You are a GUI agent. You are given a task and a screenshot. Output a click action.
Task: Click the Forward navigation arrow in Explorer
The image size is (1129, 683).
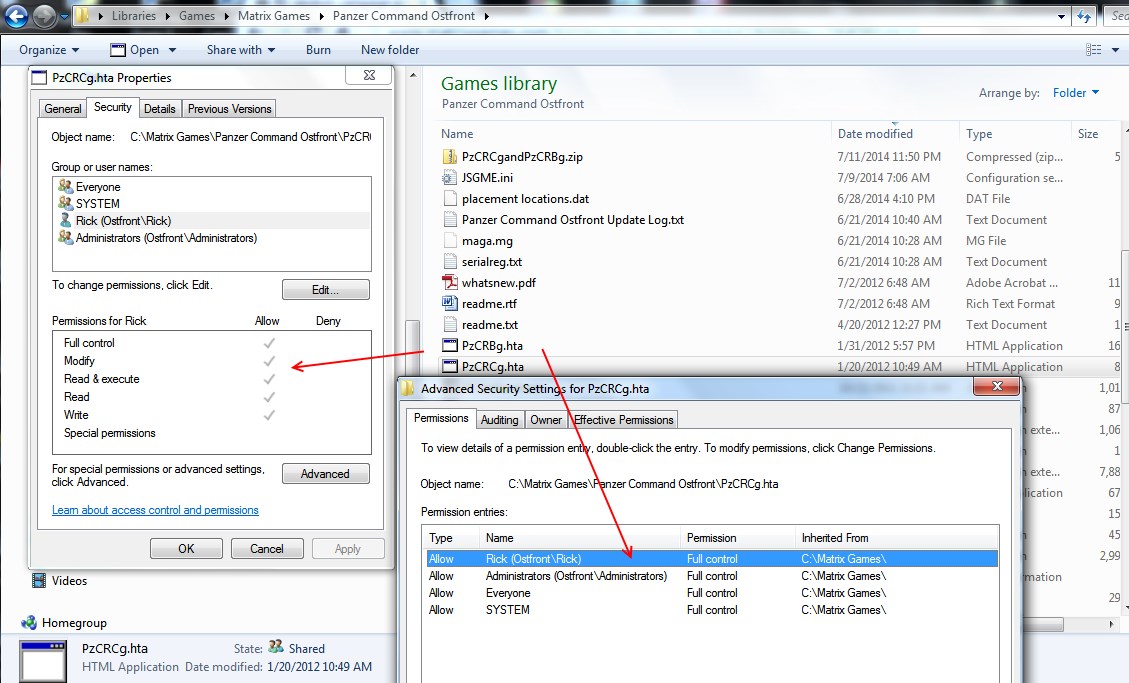[x=44, y=15]
